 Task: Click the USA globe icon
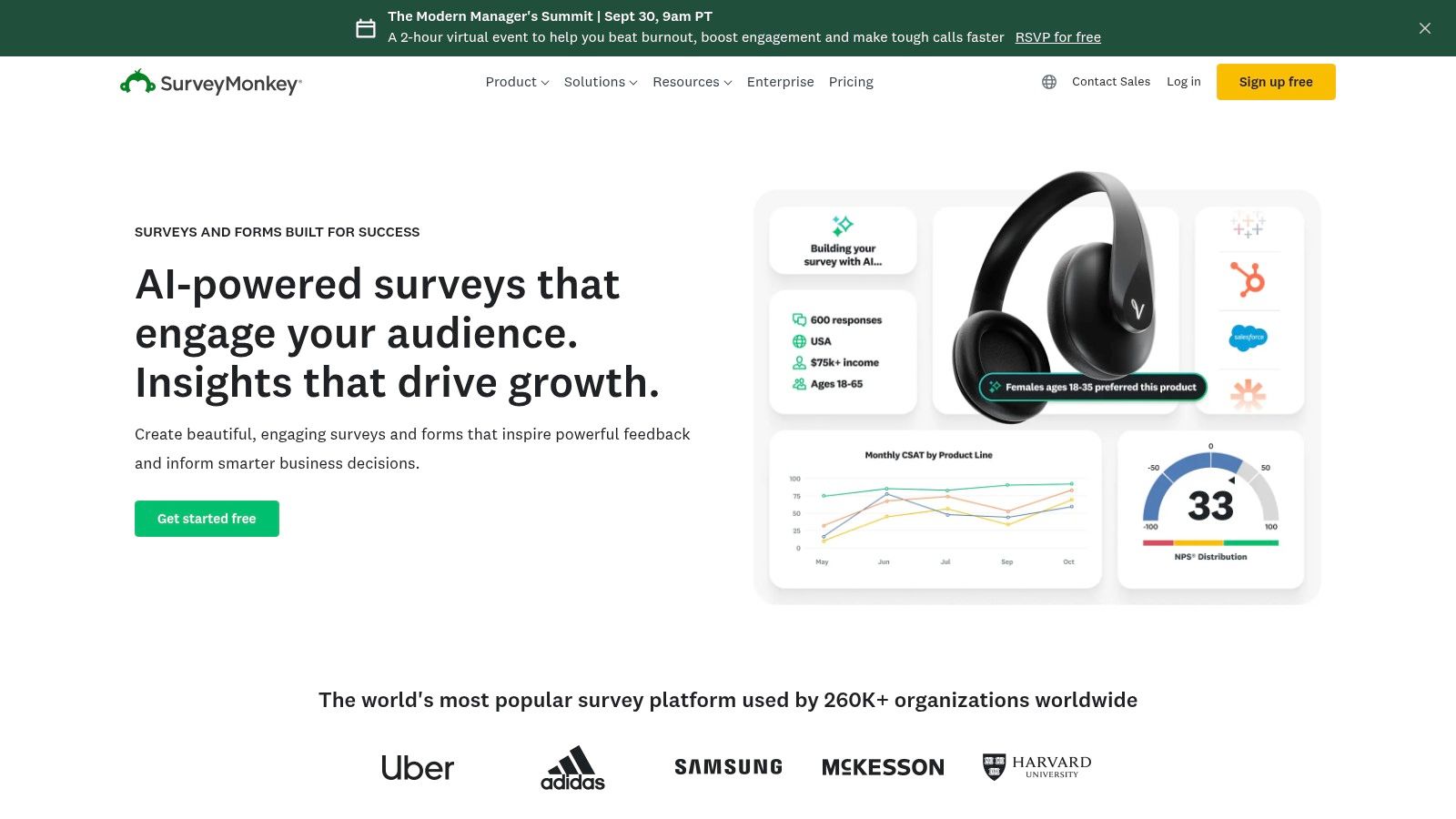tap(799, 341)
